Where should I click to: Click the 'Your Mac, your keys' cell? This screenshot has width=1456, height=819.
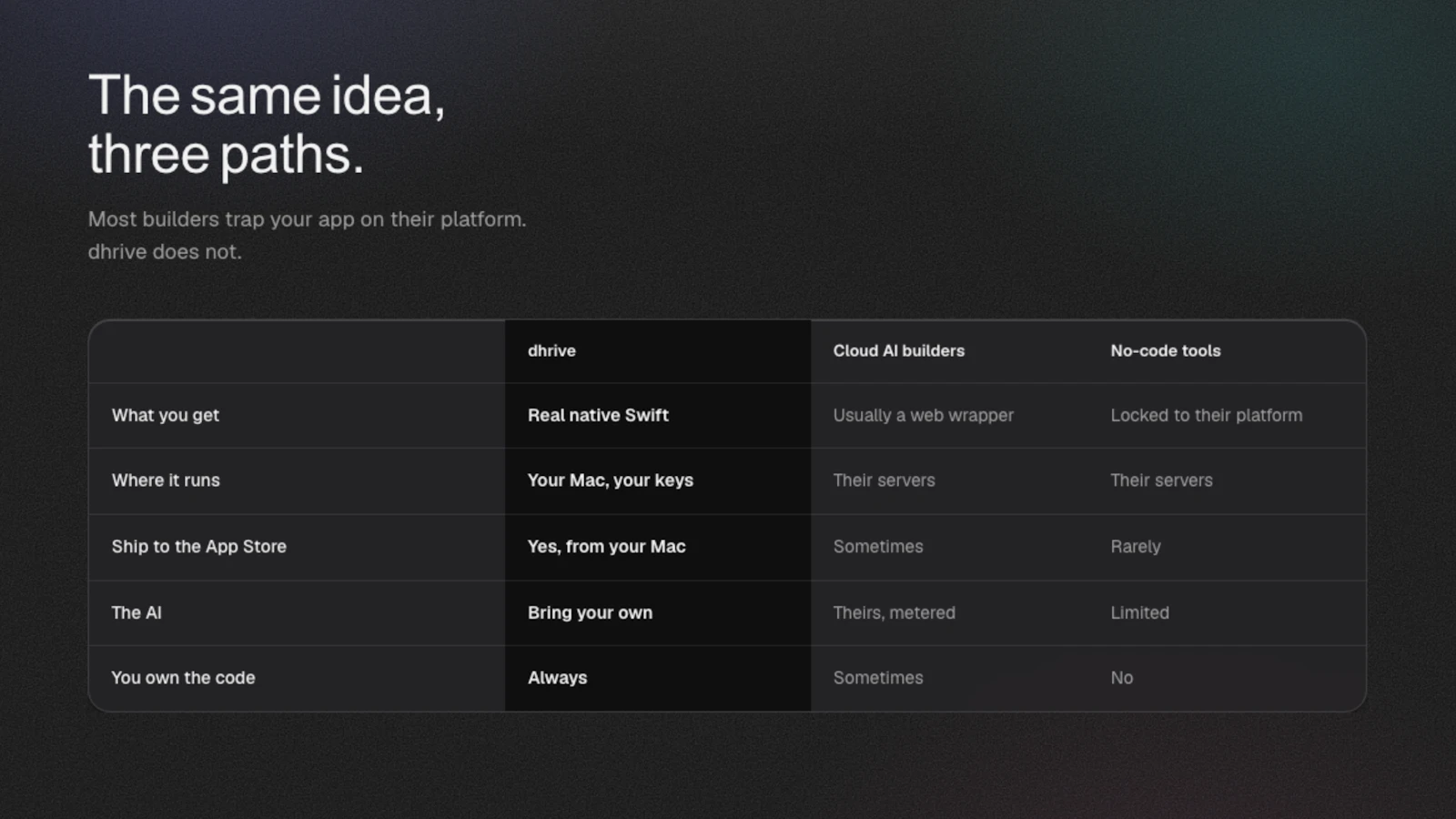(611, 480)
